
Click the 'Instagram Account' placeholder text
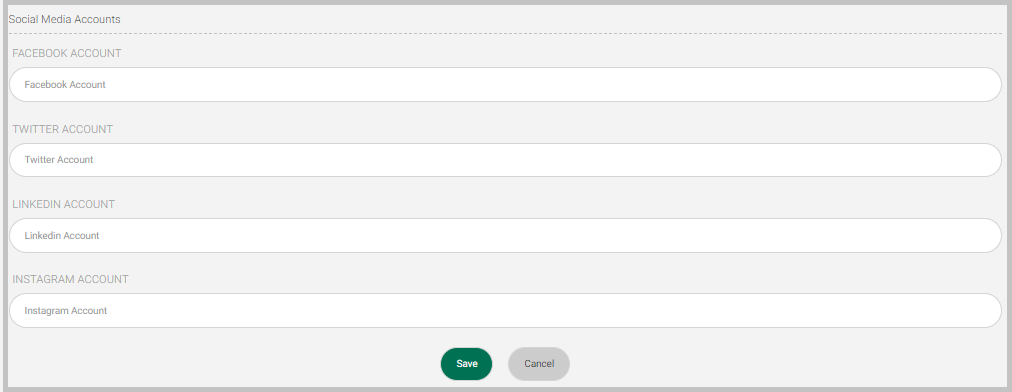pyautogui.click(x=66, y=311)
